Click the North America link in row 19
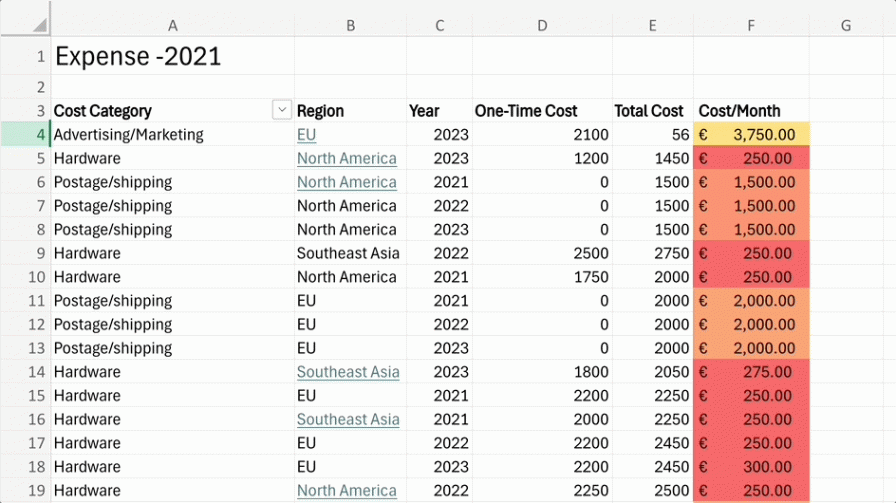 [346, 490]
